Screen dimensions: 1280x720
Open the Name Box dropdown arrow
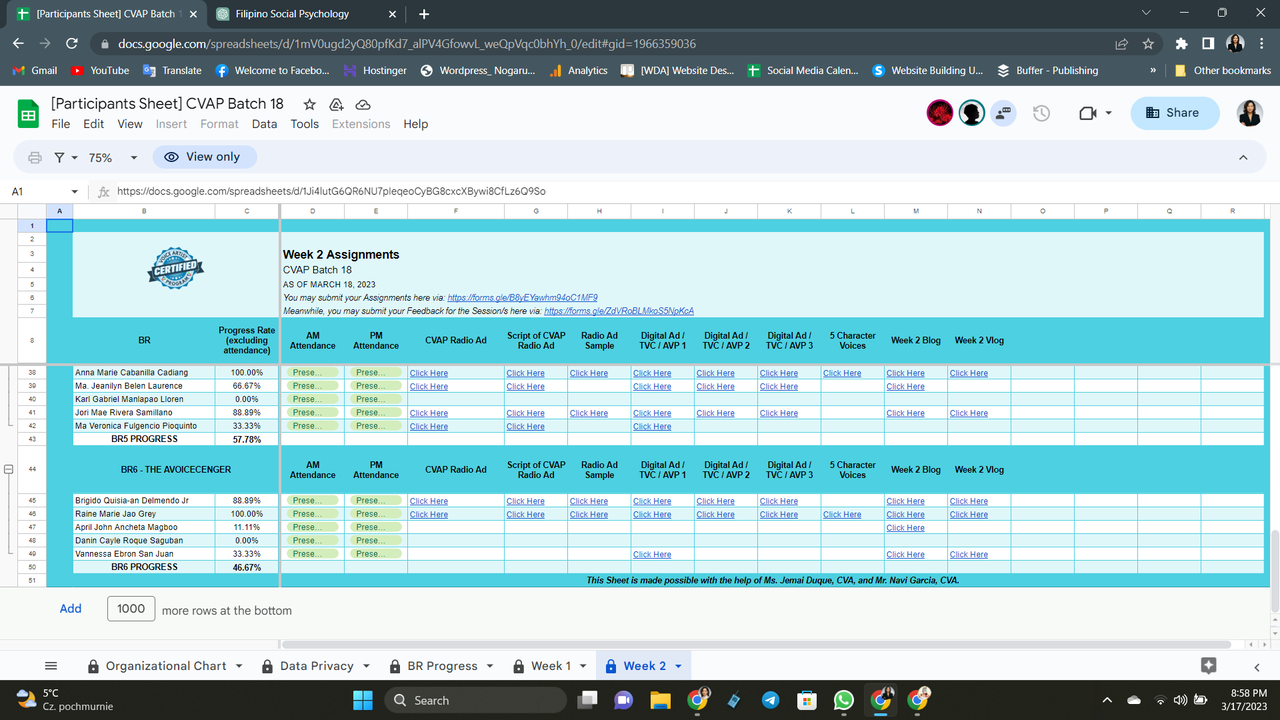click(x=75, y=191)
